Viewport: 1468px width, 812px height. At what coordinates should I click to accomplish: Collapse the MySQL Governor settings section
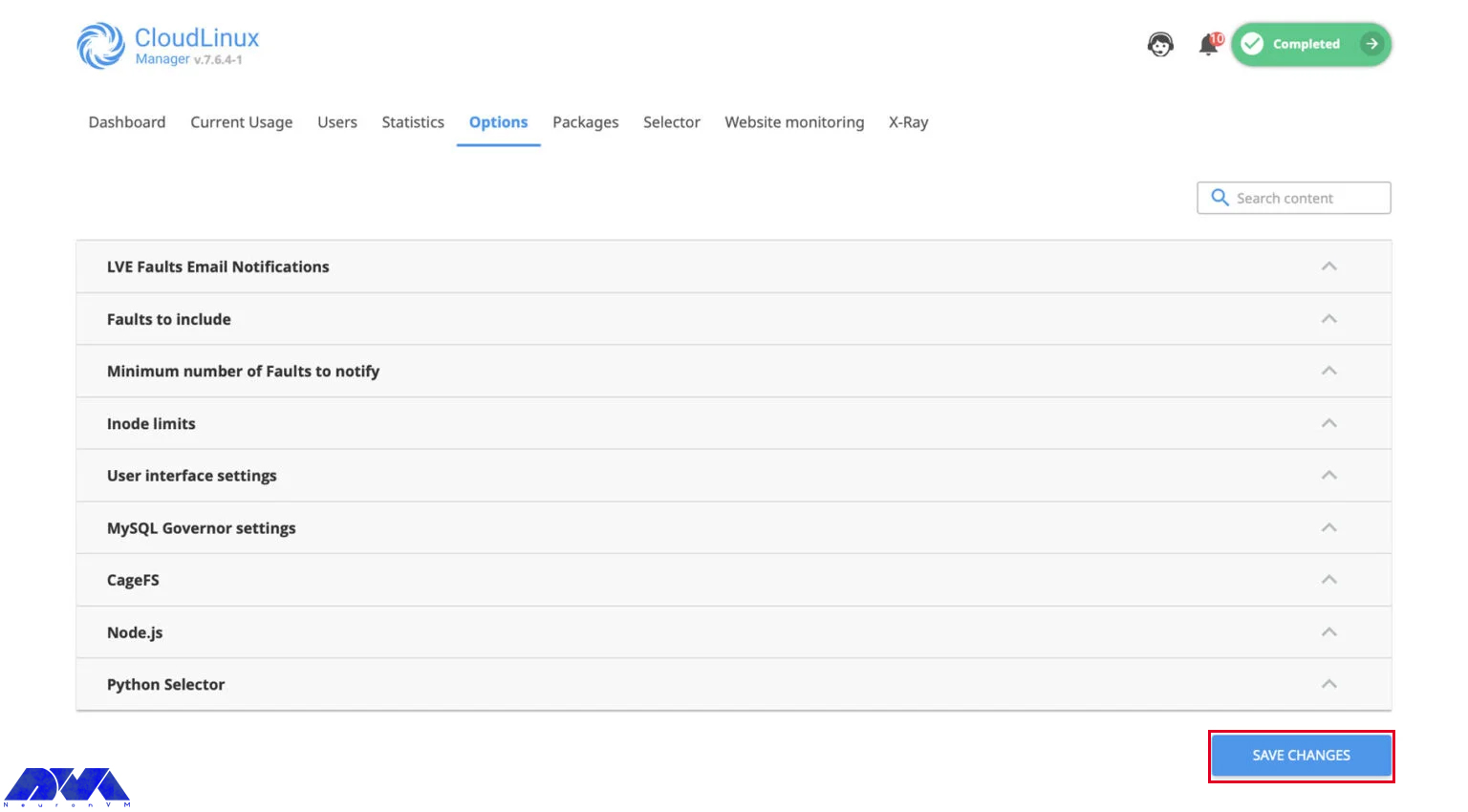1328,527
